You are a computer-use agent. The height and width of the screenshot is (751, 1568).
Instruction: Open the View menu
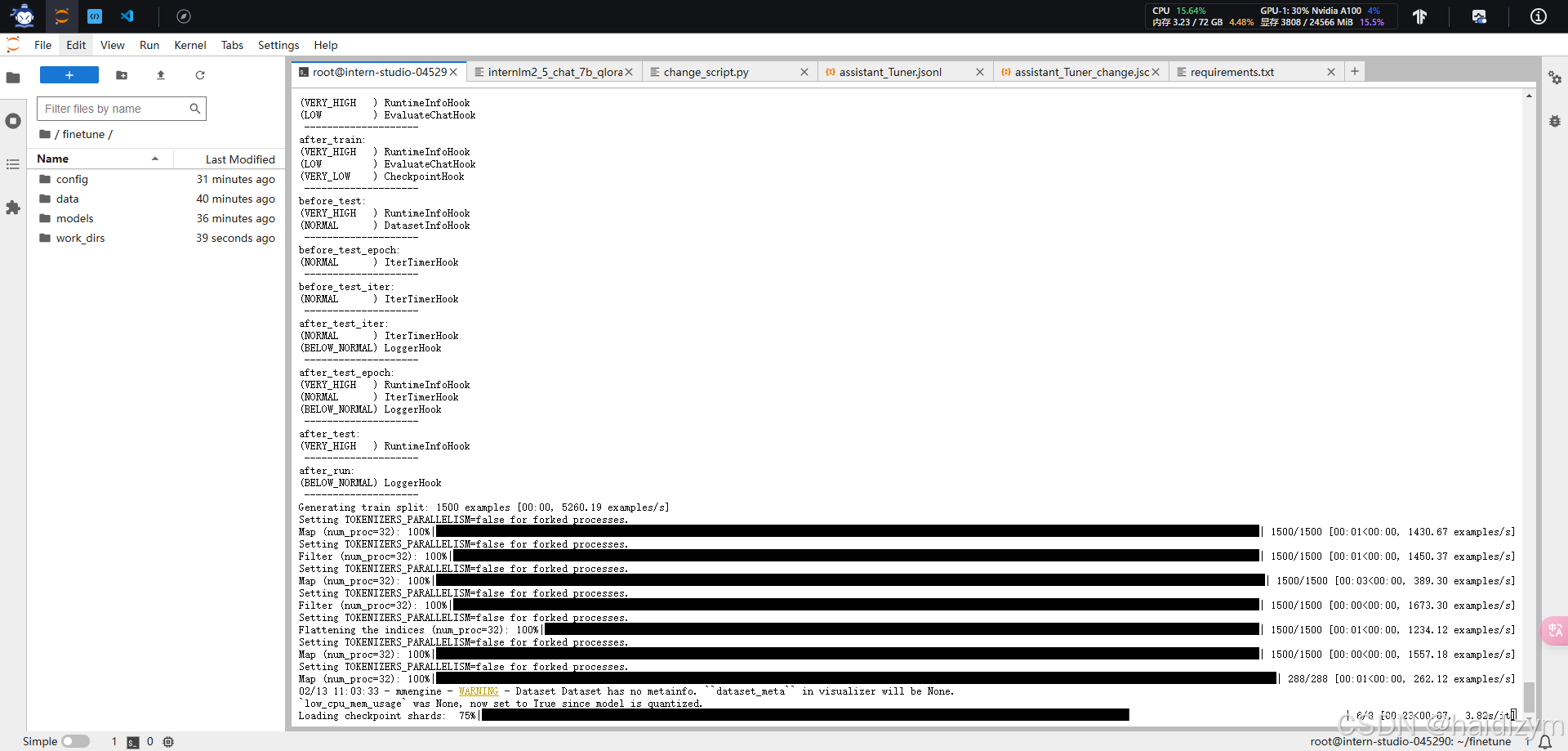pyautogui.click(x=113, y=45)
